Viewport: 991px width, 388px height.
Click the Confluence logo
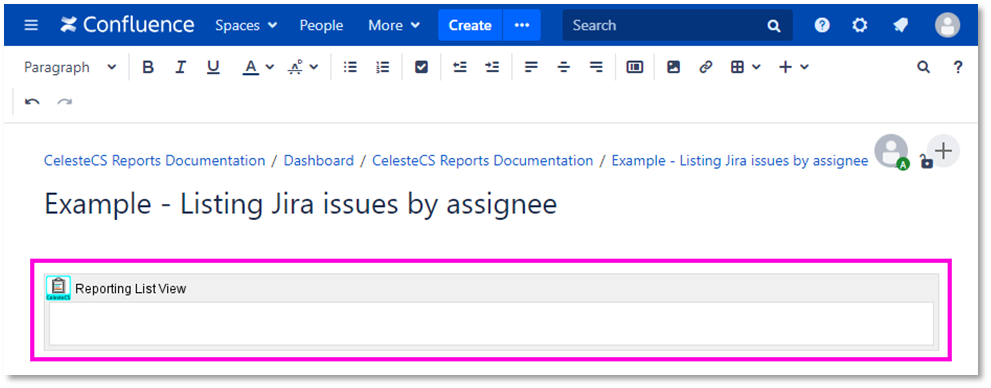tap(127, 25)
